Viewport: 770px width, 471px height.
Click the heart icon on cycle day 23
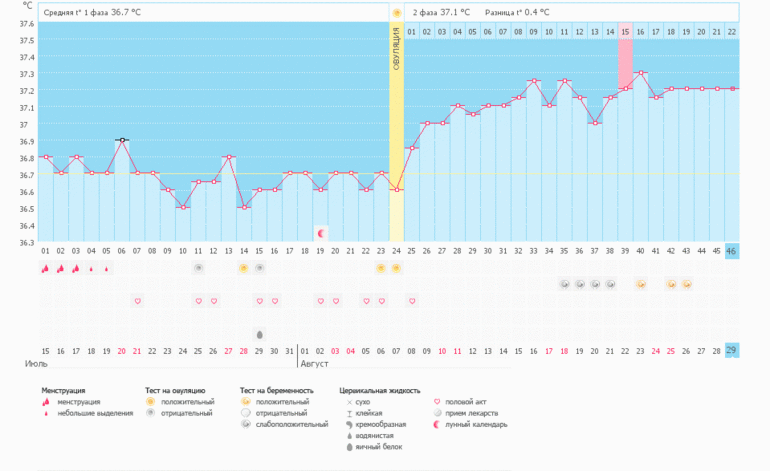coord(382,301)
